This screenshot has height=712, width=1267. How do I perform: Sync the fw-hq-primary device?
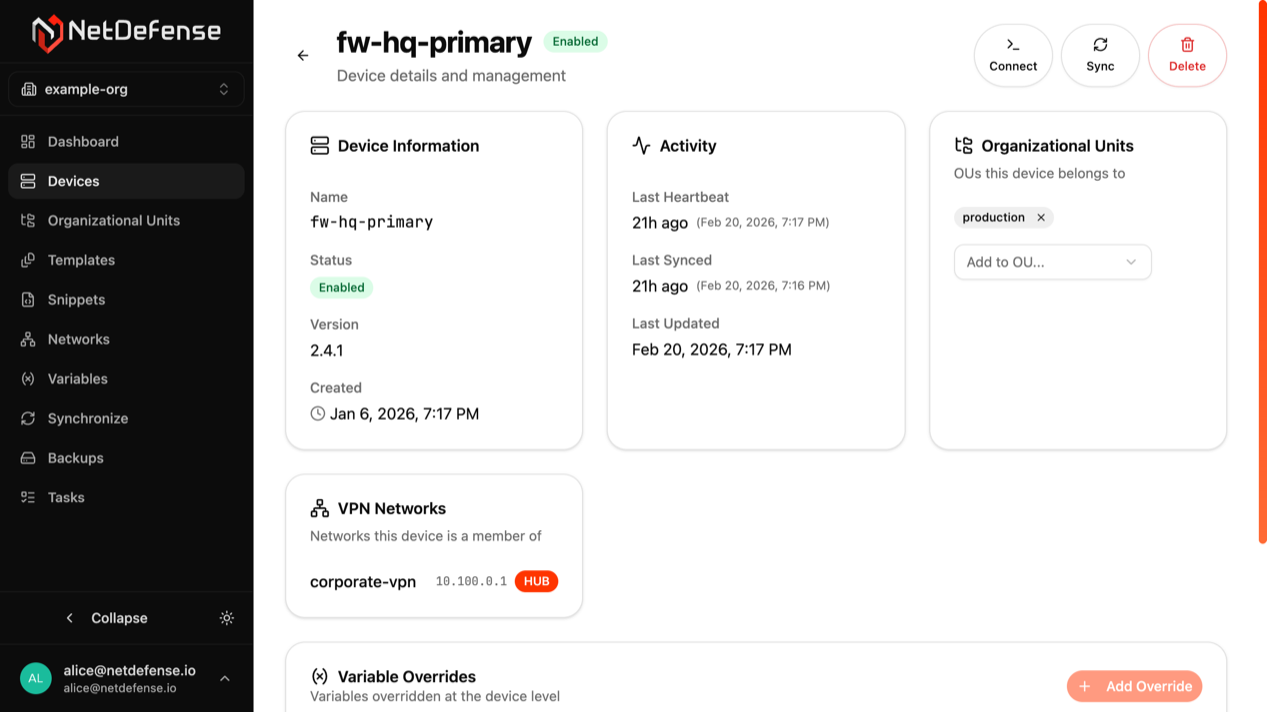point(1100,55)
